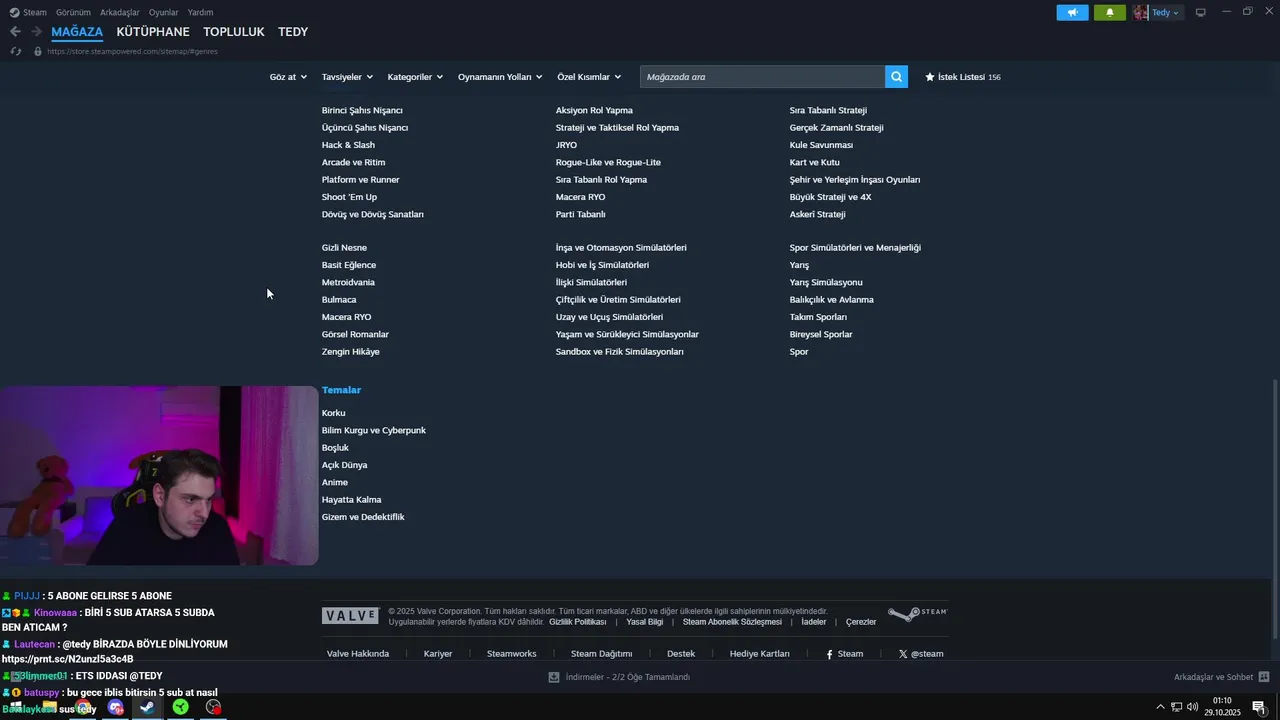Open the Oyunlar menu

[164, 12]
